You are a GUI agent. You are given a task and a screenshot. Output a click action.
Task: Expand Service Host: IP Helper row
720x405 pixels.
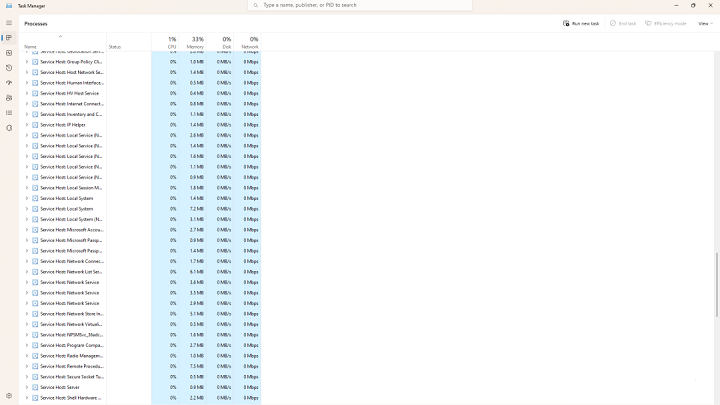tap(27, 125)
